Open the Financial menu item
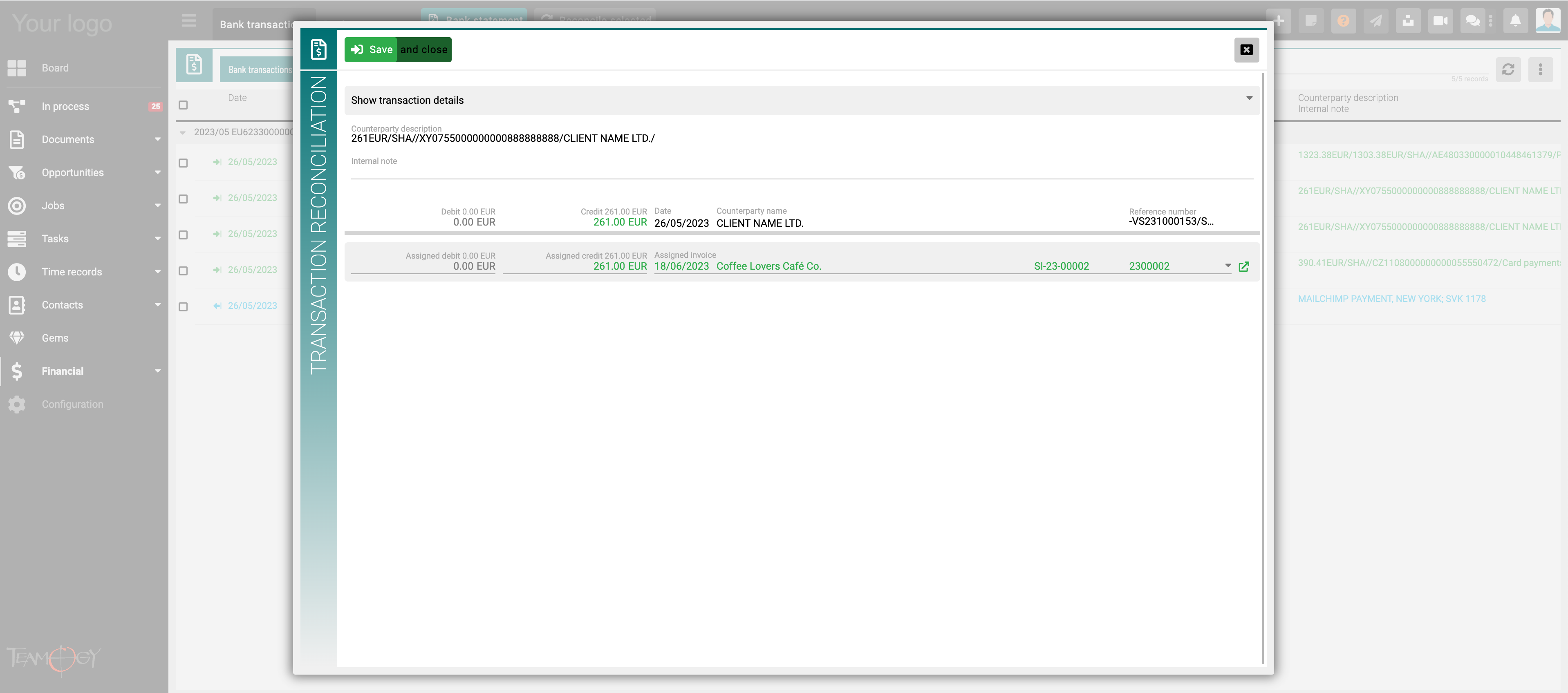 click(63, 371)
